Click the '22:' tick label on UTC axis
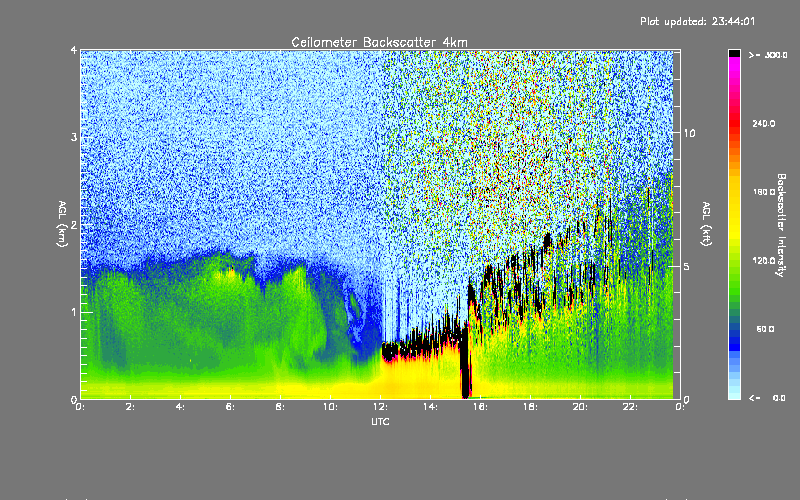 (630, 407)
